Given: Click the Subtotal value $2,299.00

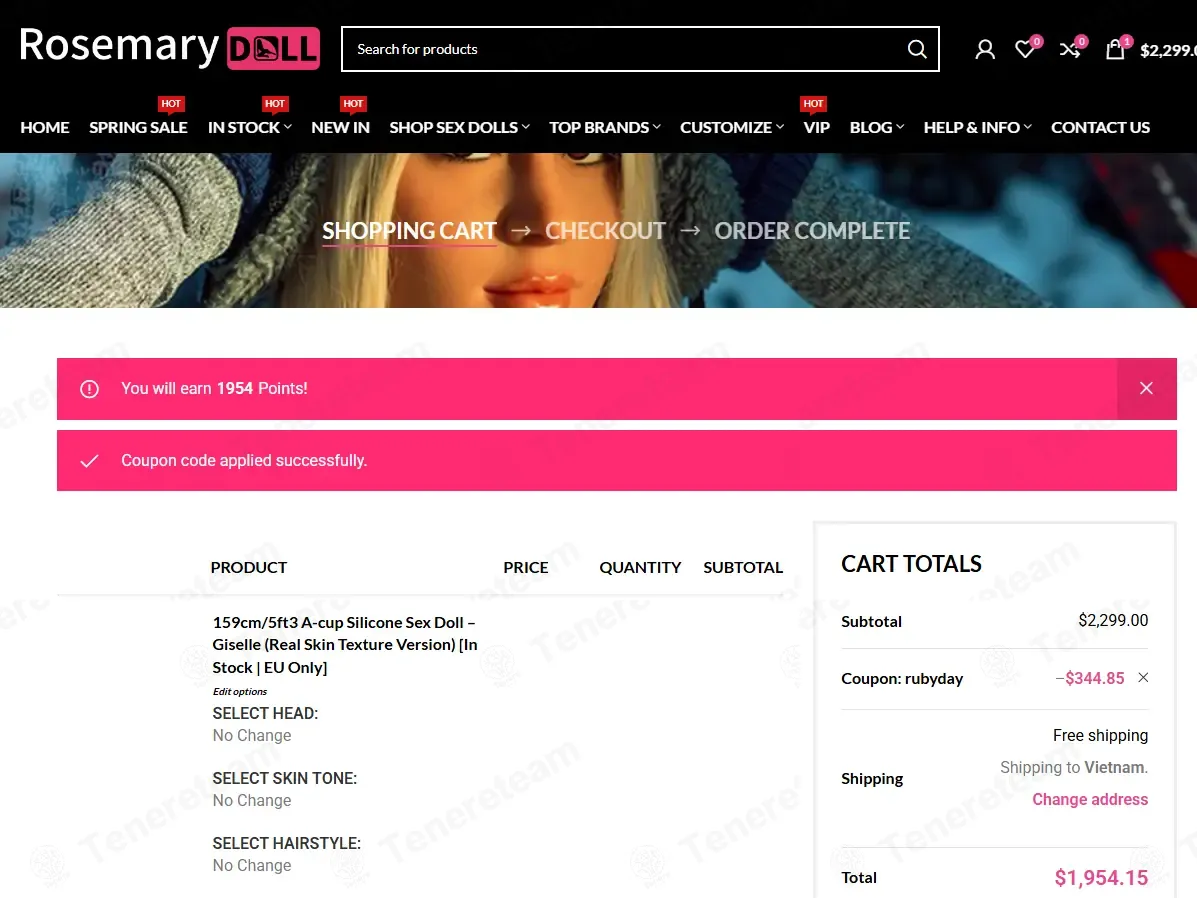Looking at the screenshot, I should [x=1113, y=620].
